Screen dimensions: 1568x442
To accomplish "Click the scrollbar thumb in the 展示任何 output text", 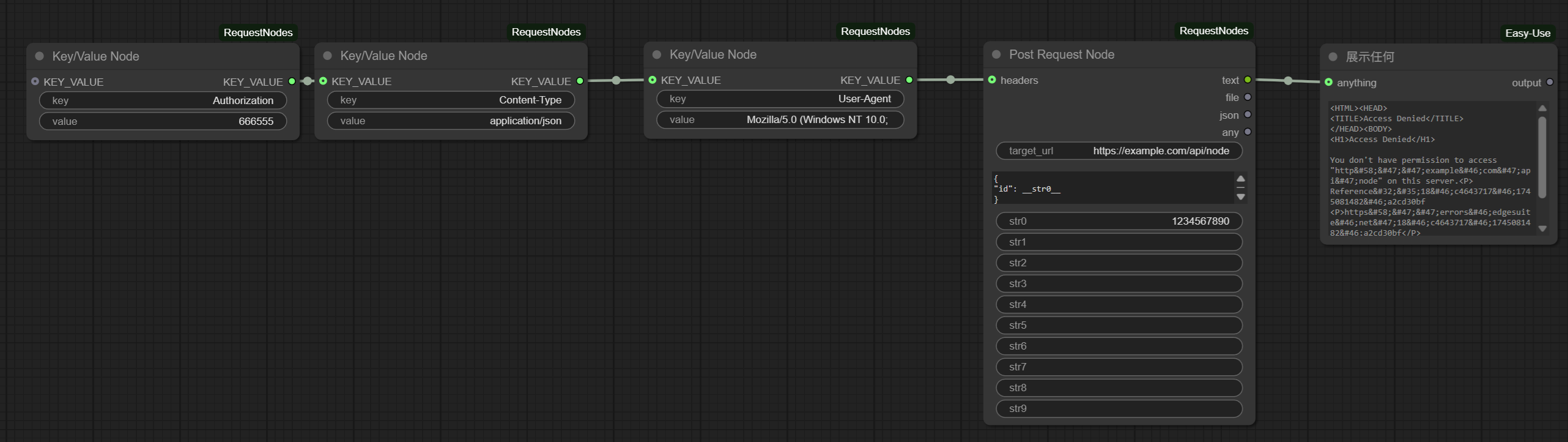I will (x=1542, y=157).
